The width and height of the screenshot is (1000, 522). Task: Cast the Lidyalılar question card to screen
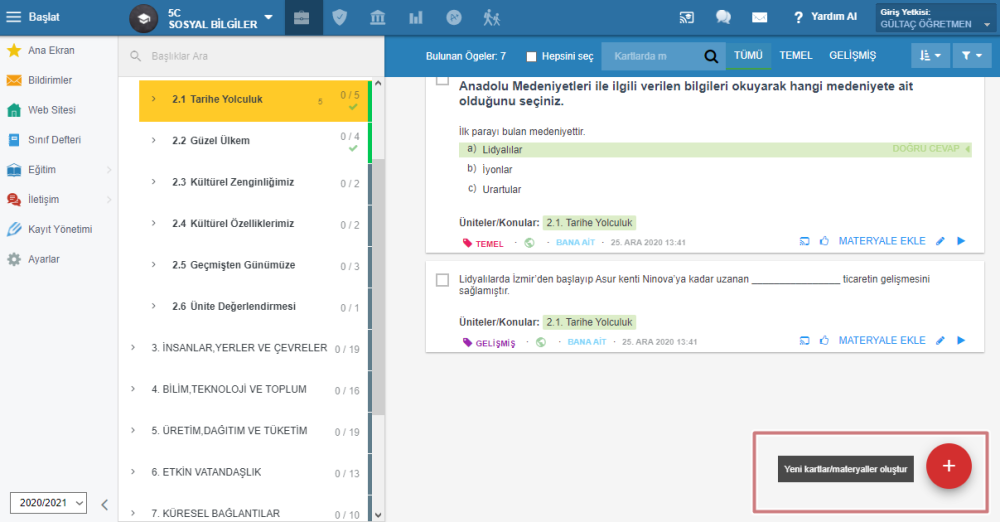point(804,241)
